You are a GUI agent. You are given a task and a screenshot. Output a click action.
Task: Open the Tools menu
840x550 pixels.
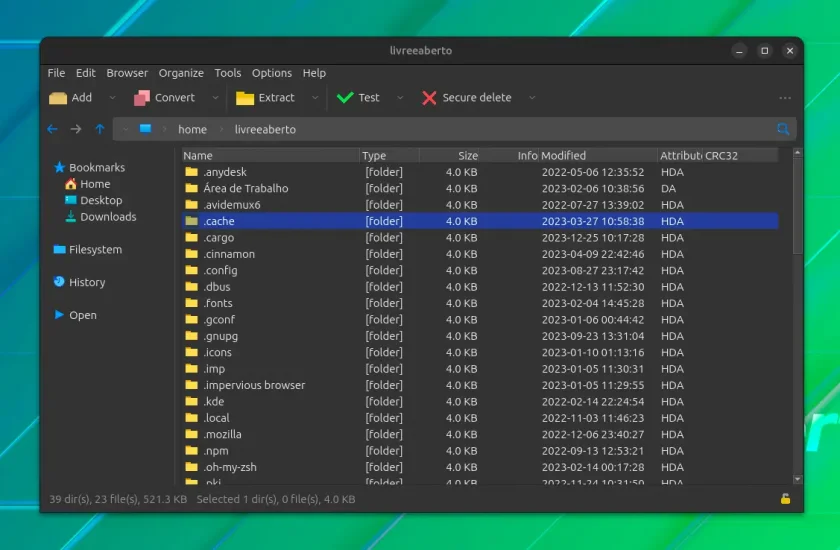(x=228, y=73)
